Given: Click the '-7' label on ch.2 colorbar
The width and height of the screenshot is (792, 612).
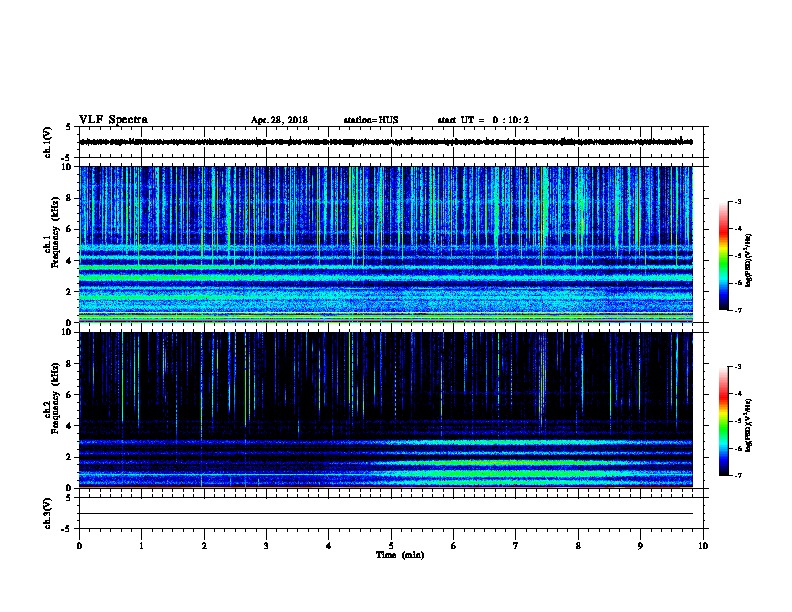Looking at the screenshot, I should pos(737,476).
